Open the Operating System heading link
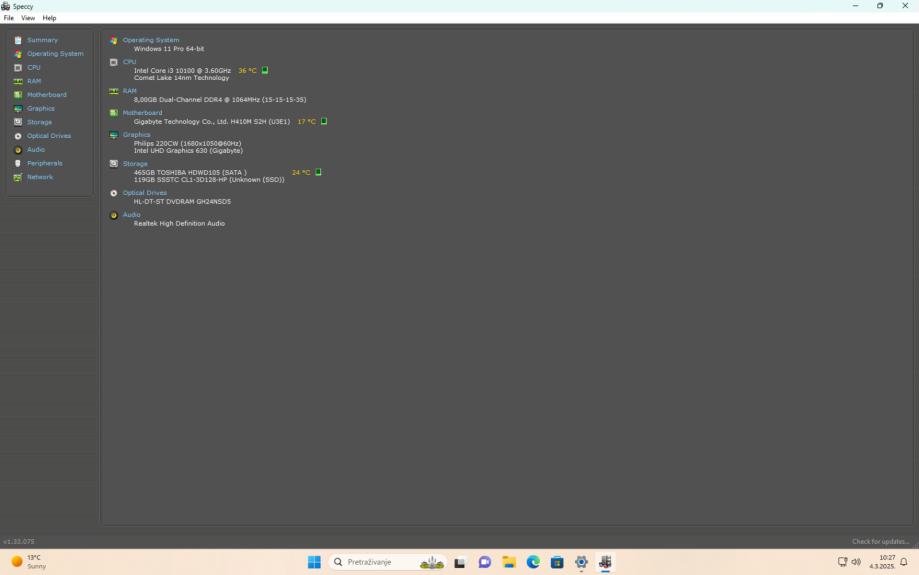Viewport: 919px width, 575px height. point(151,40)
